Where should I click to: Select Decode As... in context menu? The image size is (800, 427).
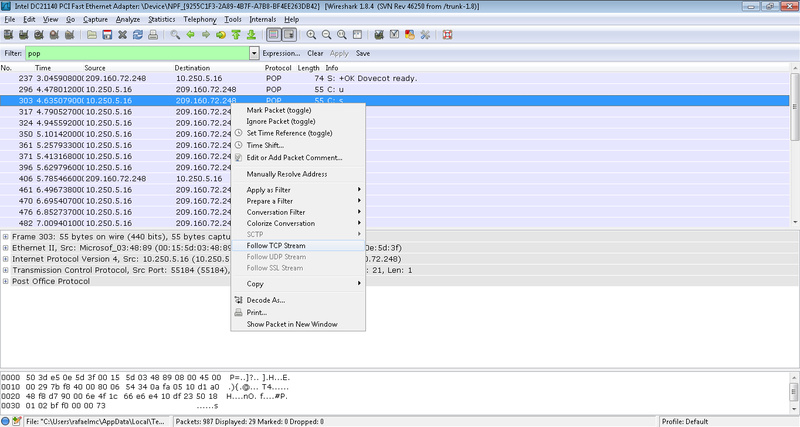pos(298,300)
